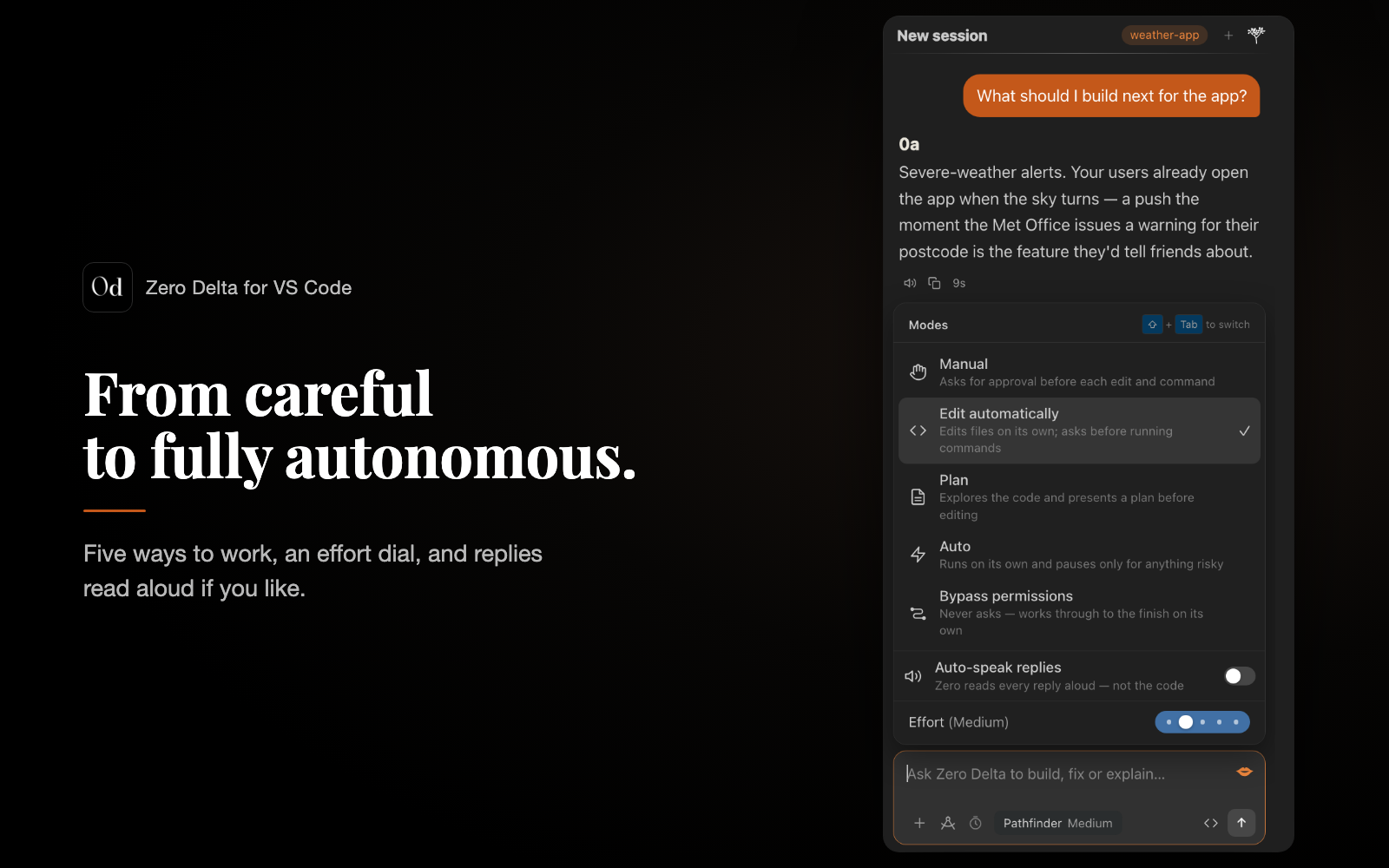Toggle the Auto-speak replies switch
This screenshot has width=1389, height=868.
point(1240,676)
